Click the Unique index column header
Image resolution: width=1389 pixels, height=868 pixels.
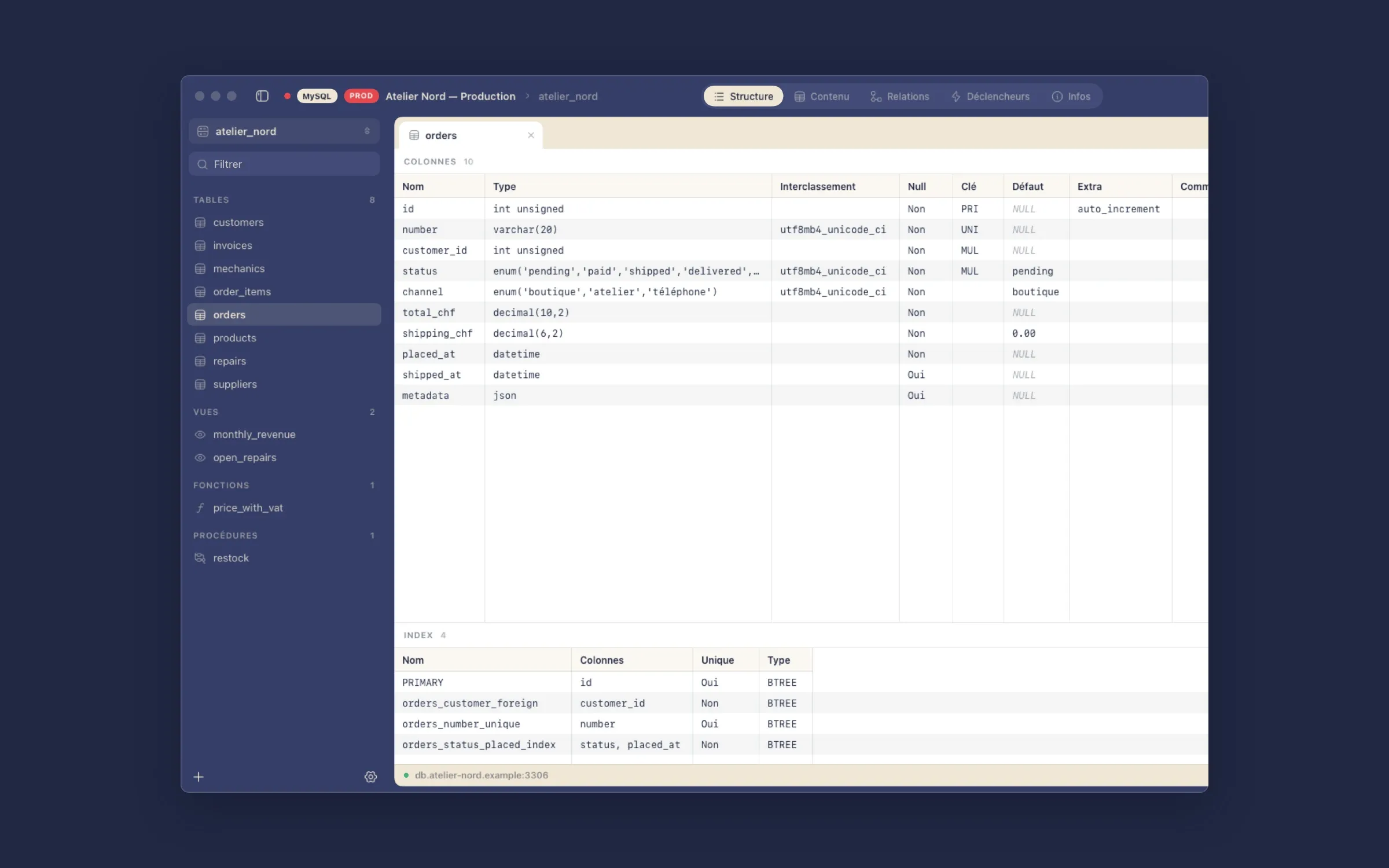[725, 660]
